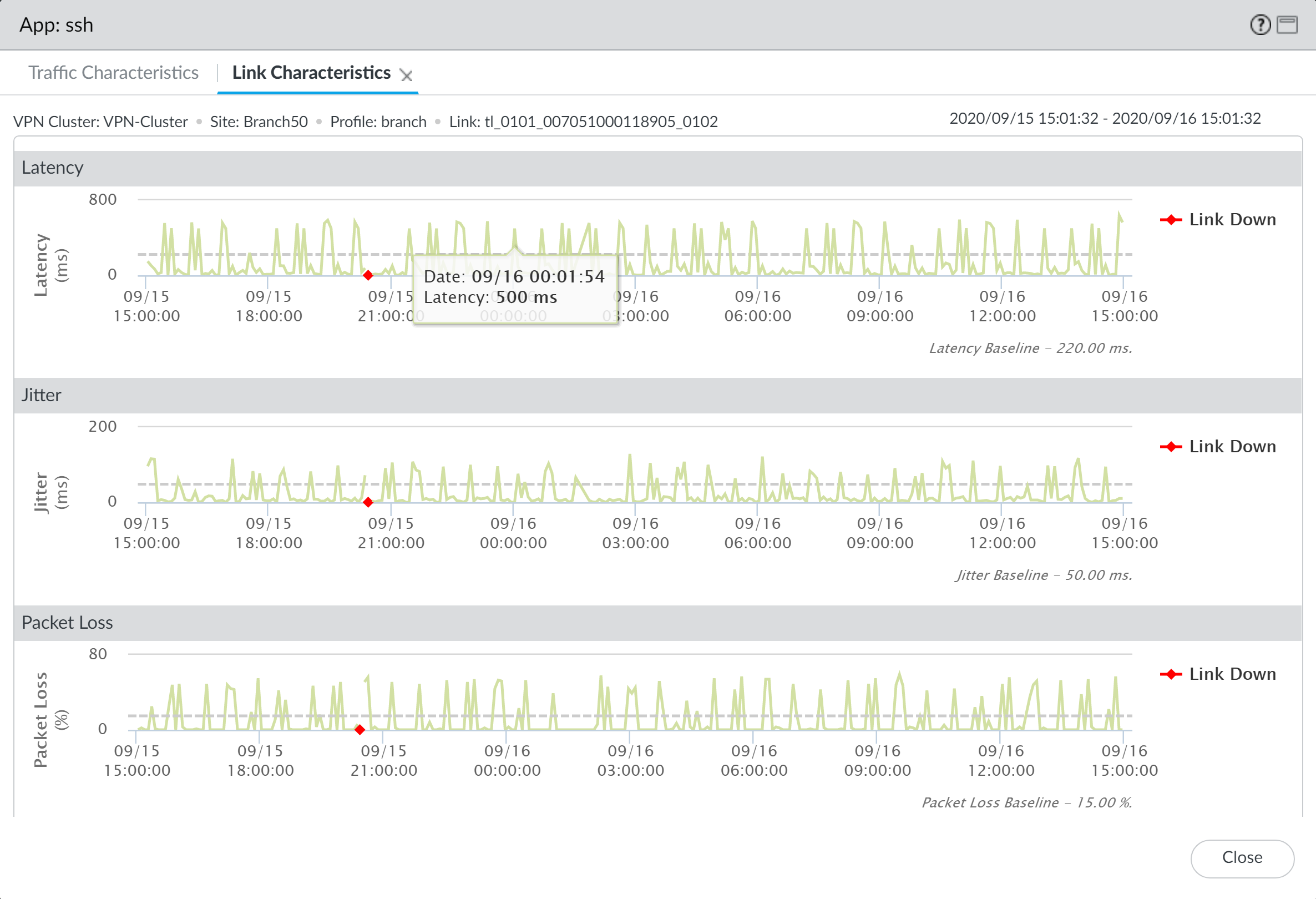Click red link-down diamond on Jitter chart
The image size is (1316, 899).
[x=368, y=502]
